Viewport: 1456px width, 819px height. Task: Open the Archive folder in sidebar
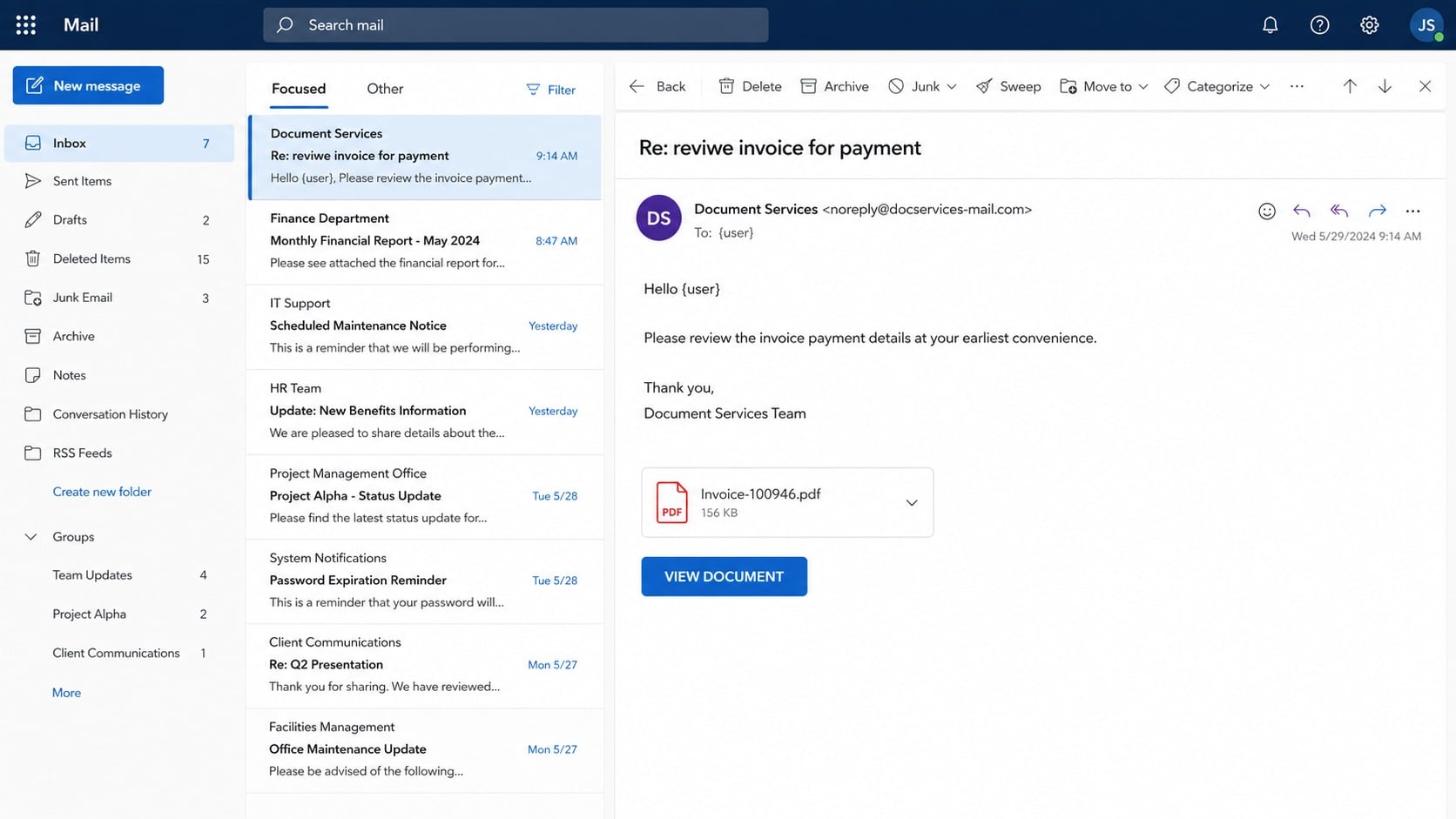[119, 336]
